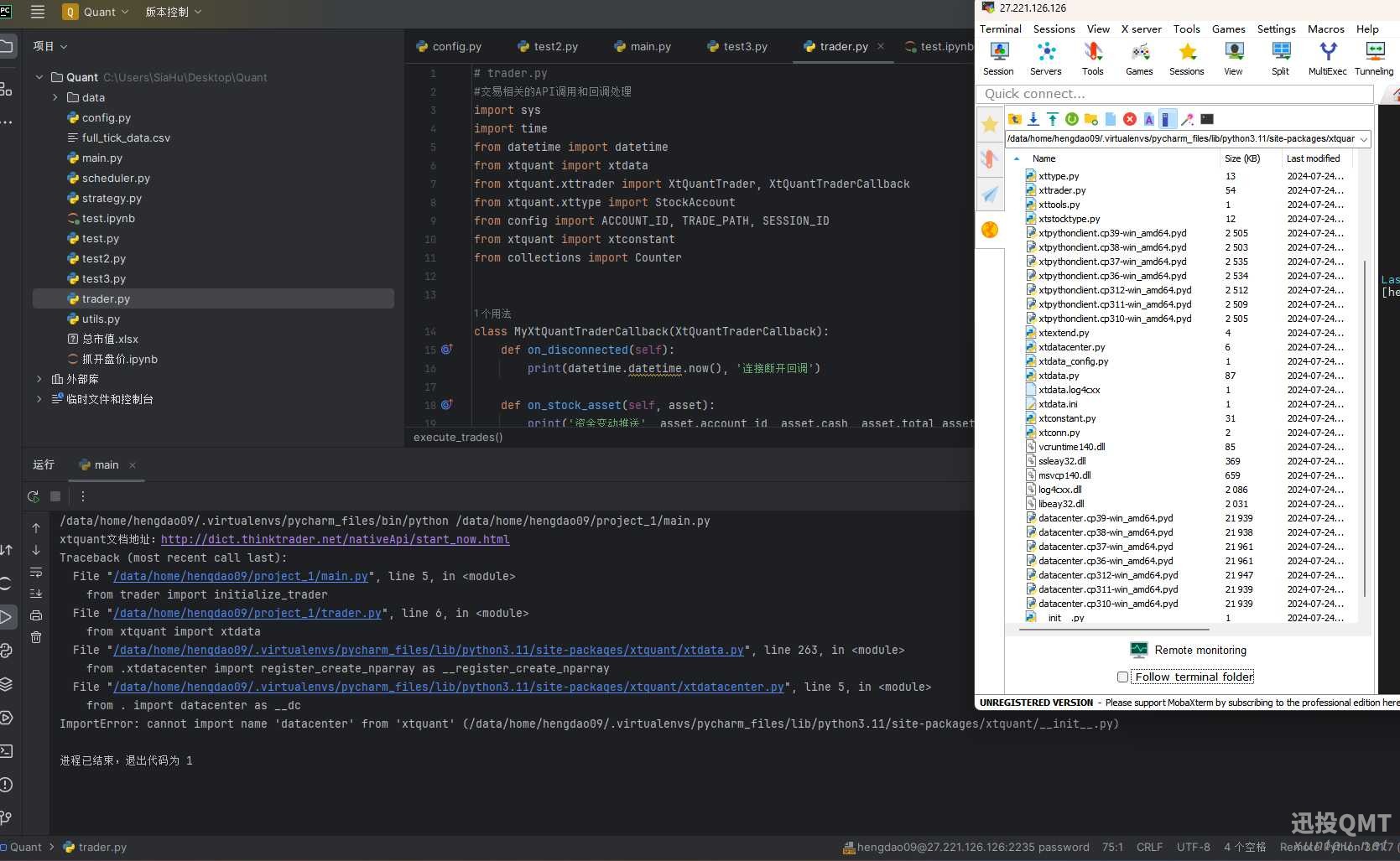Open SFTP terminal icon in browser toolbar

click(x=1207, y=119)
